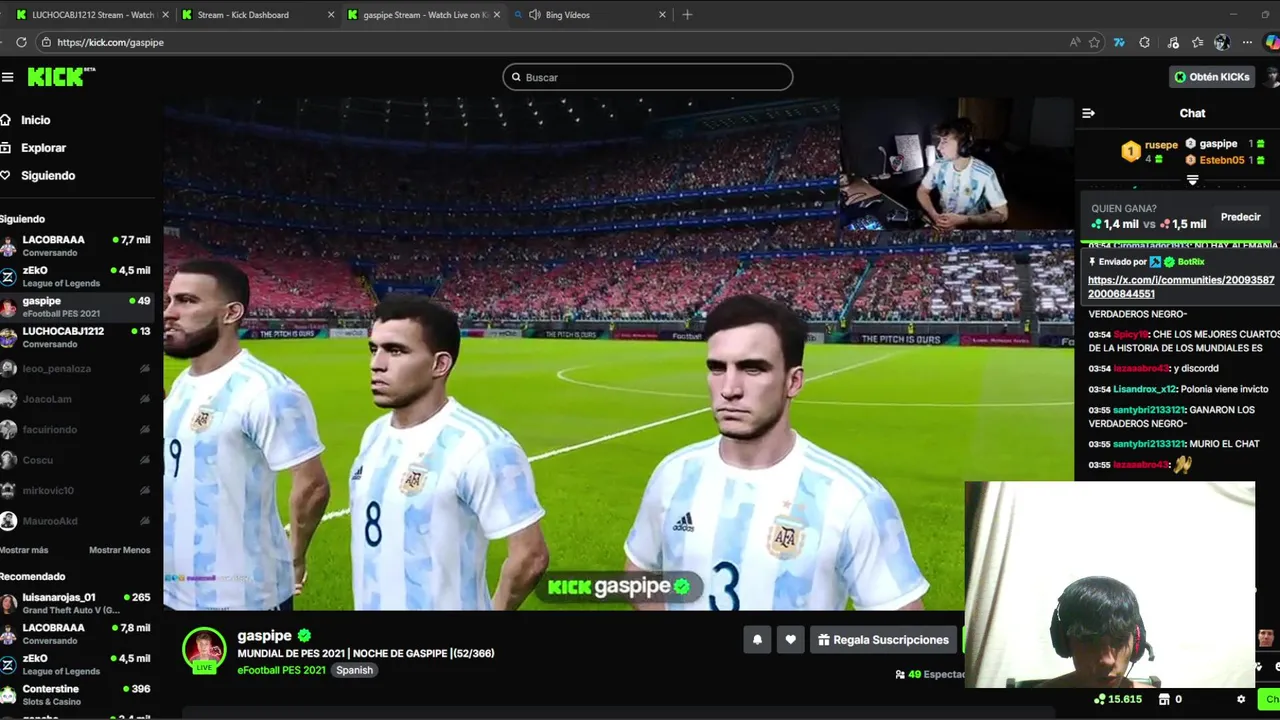Open LUCHOCABJ1212 channel in sidebar
1280x720 pixels.
[77, 337]
